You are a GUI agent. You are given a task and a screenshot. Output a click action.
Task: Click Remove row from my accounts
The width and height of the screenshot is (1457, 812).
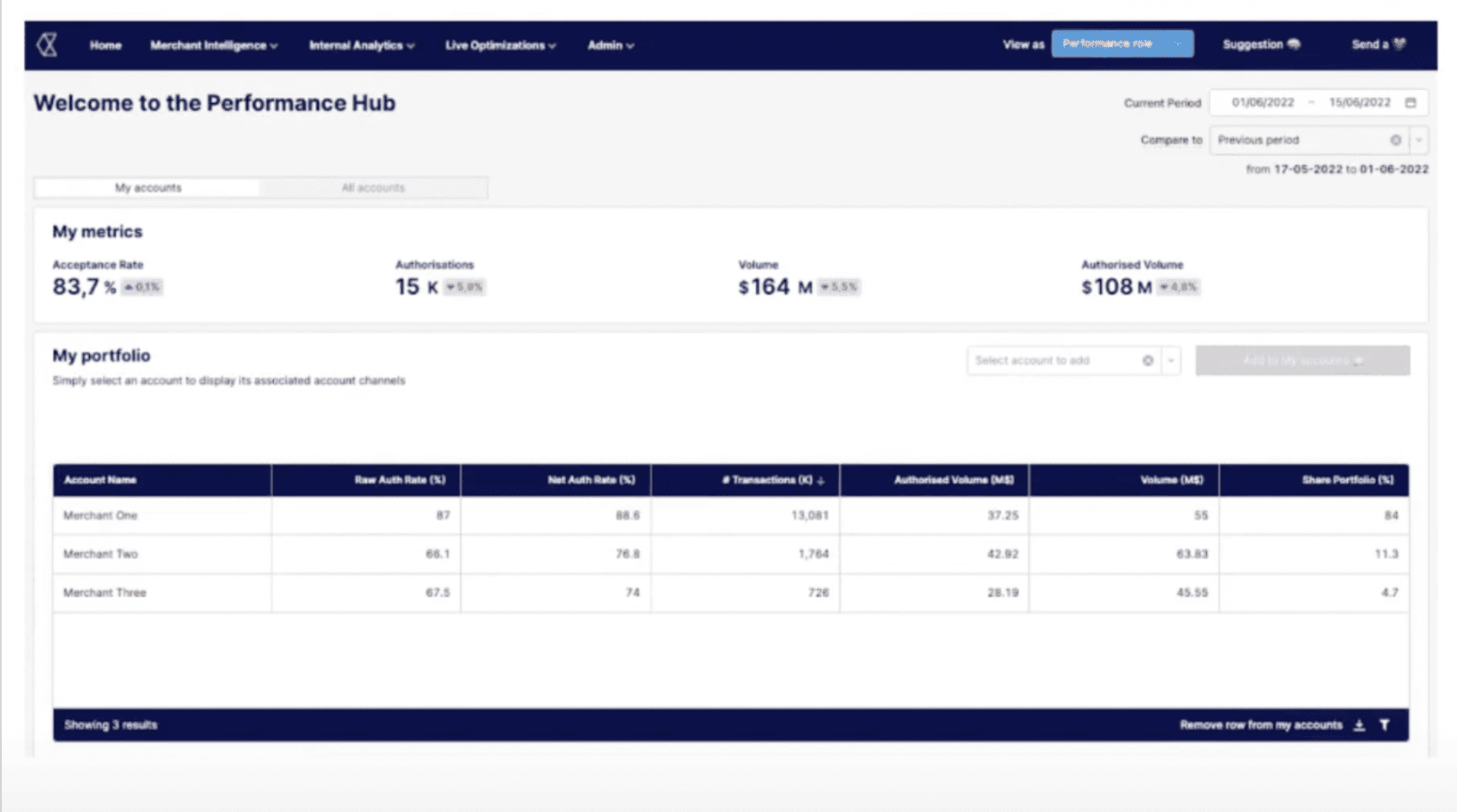click(1261, 725)
